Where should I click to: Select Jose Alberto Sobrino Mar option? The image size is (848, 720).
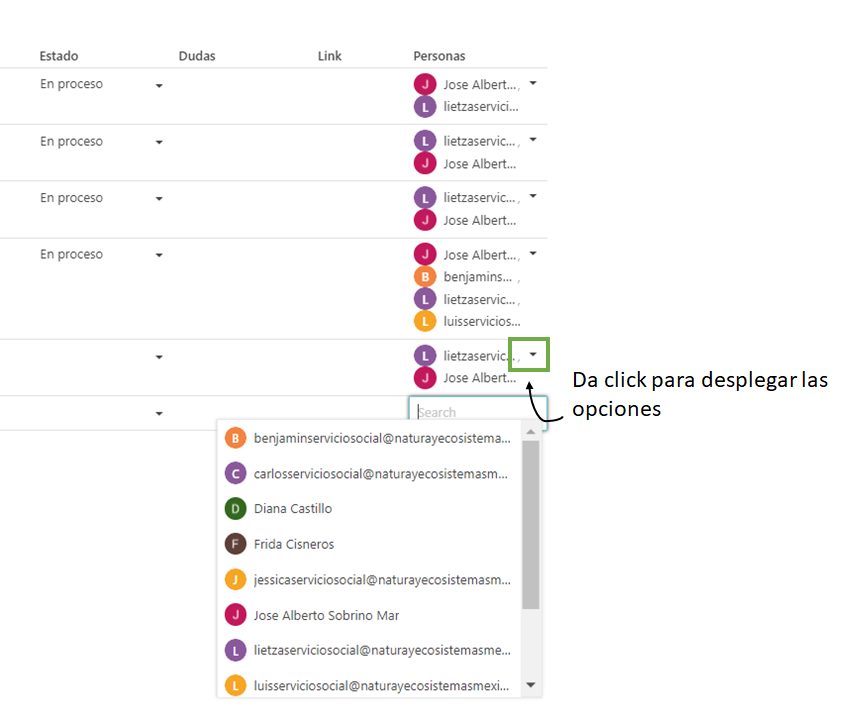pos(326,615)
